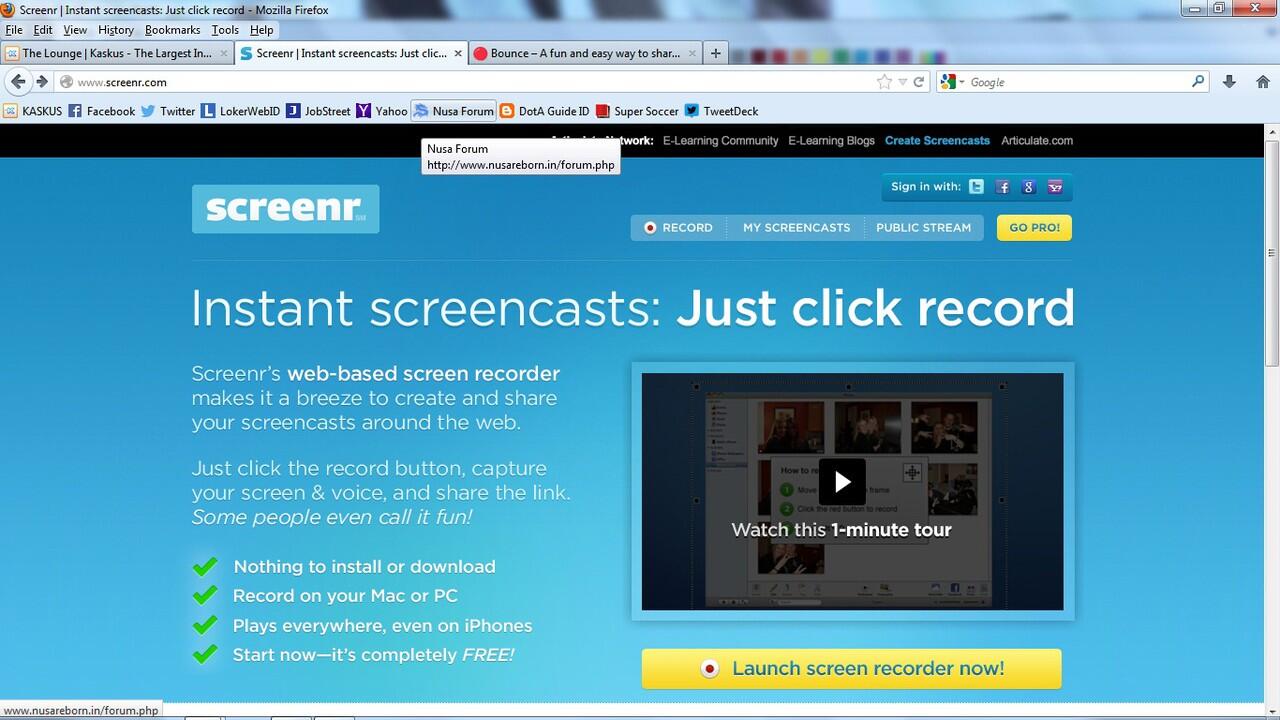This screenshot has width=1280, height=720.
Task: Open a new tab with the plus button
Action: click(715, 53)
